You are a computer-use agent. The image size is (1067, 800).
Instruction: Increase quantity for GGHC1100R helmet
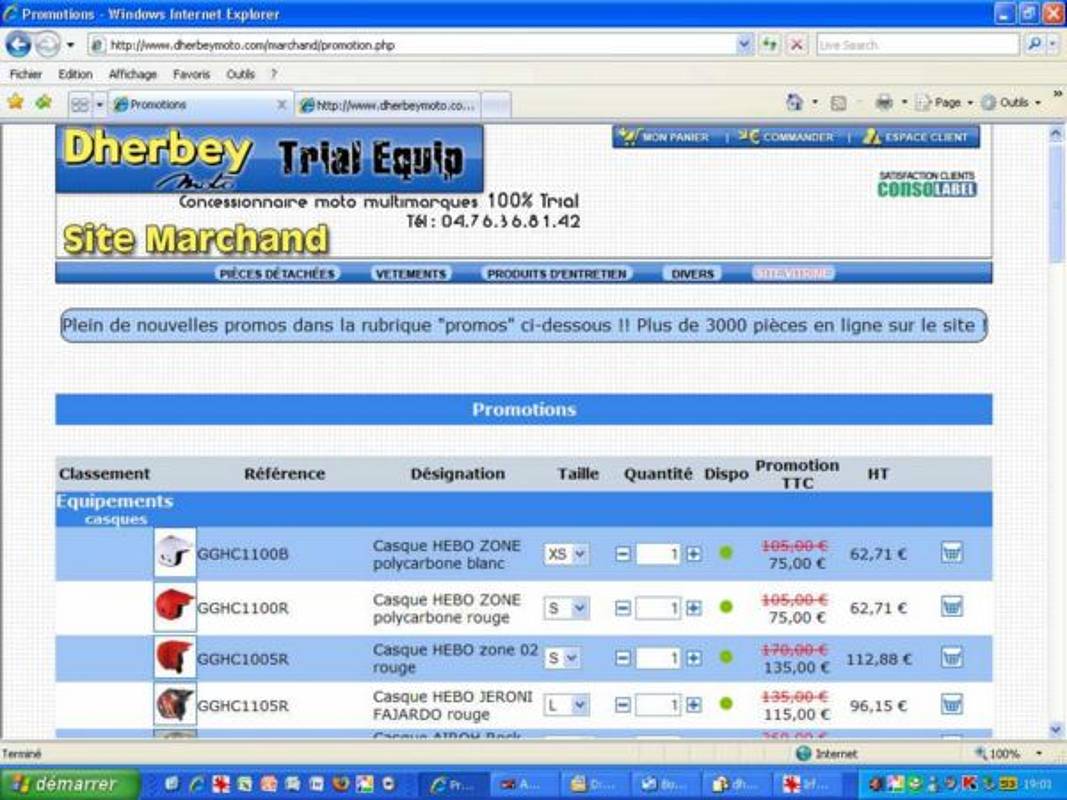coord(693,608)
